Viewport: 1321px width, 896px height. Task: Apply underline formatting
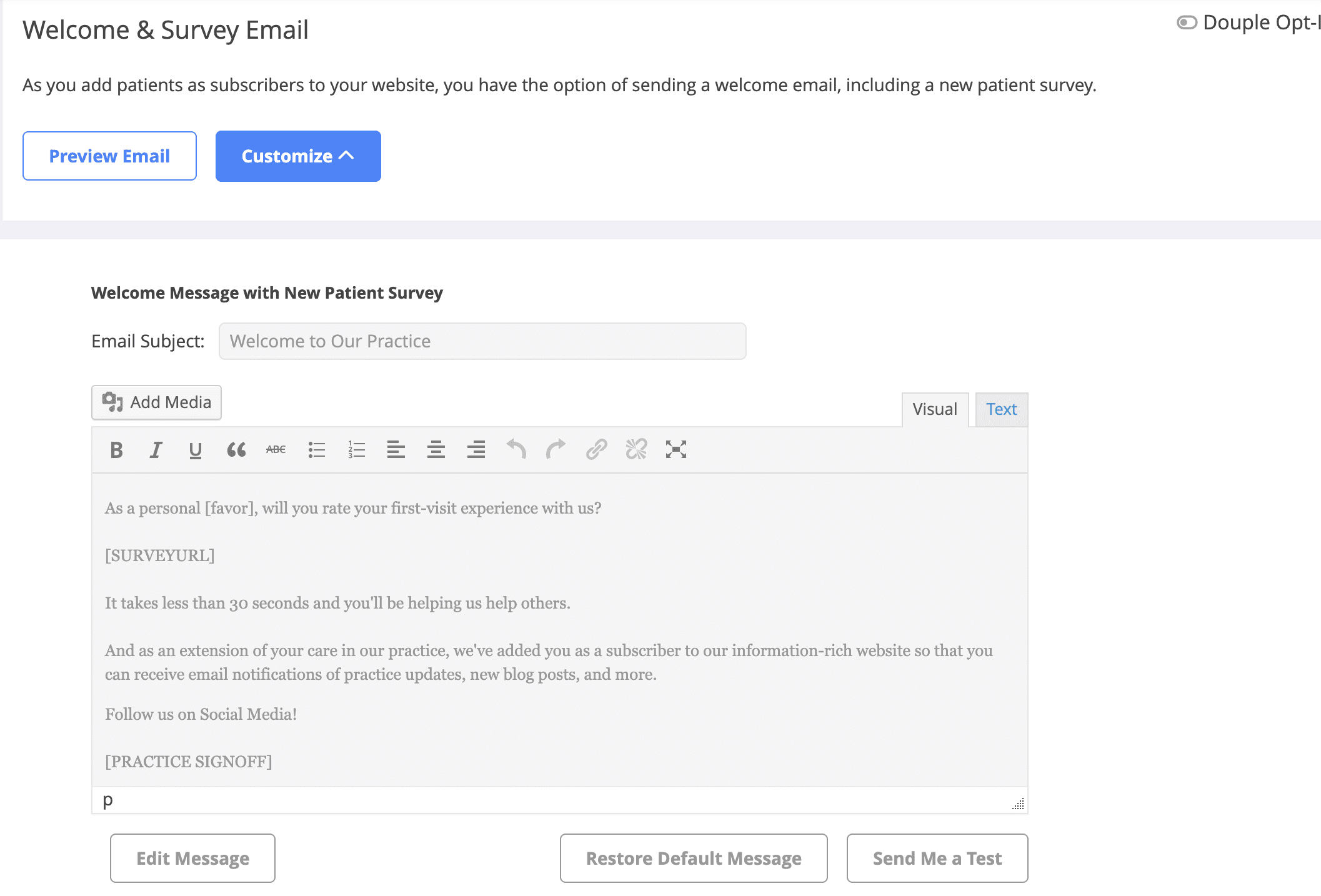click(x=196, y=450)
